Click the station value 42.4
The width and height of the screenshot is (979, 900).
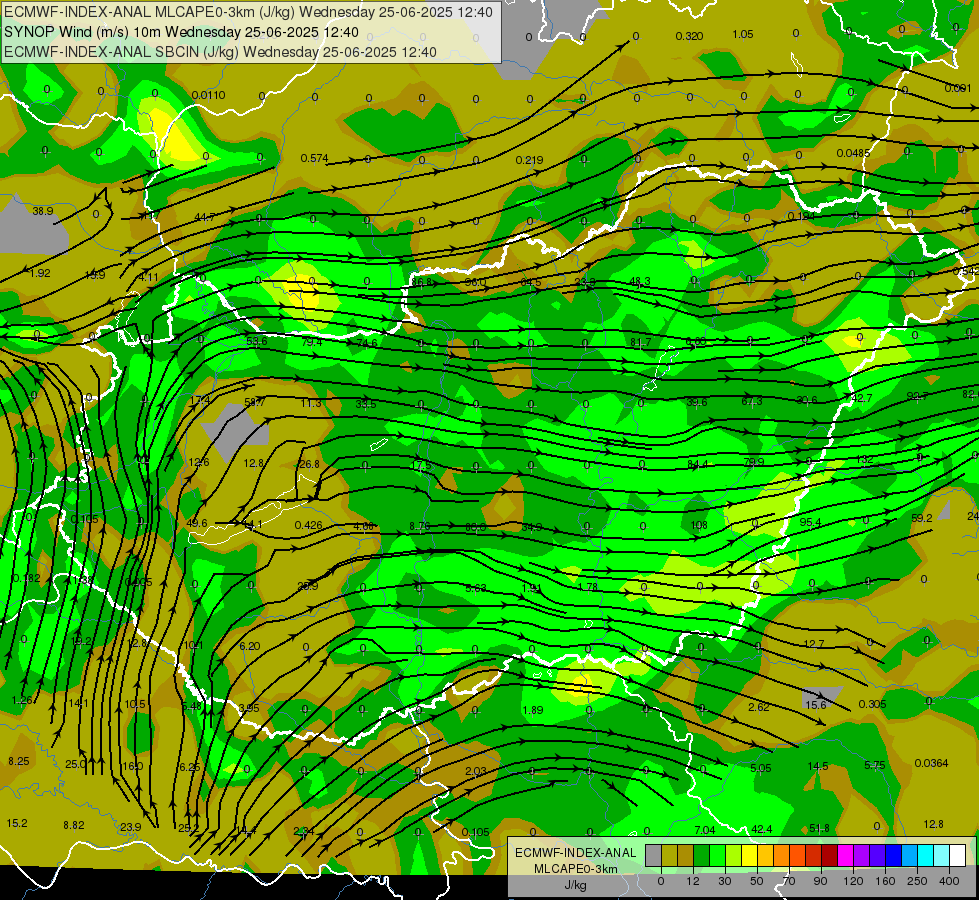click(x=762, y=829)
